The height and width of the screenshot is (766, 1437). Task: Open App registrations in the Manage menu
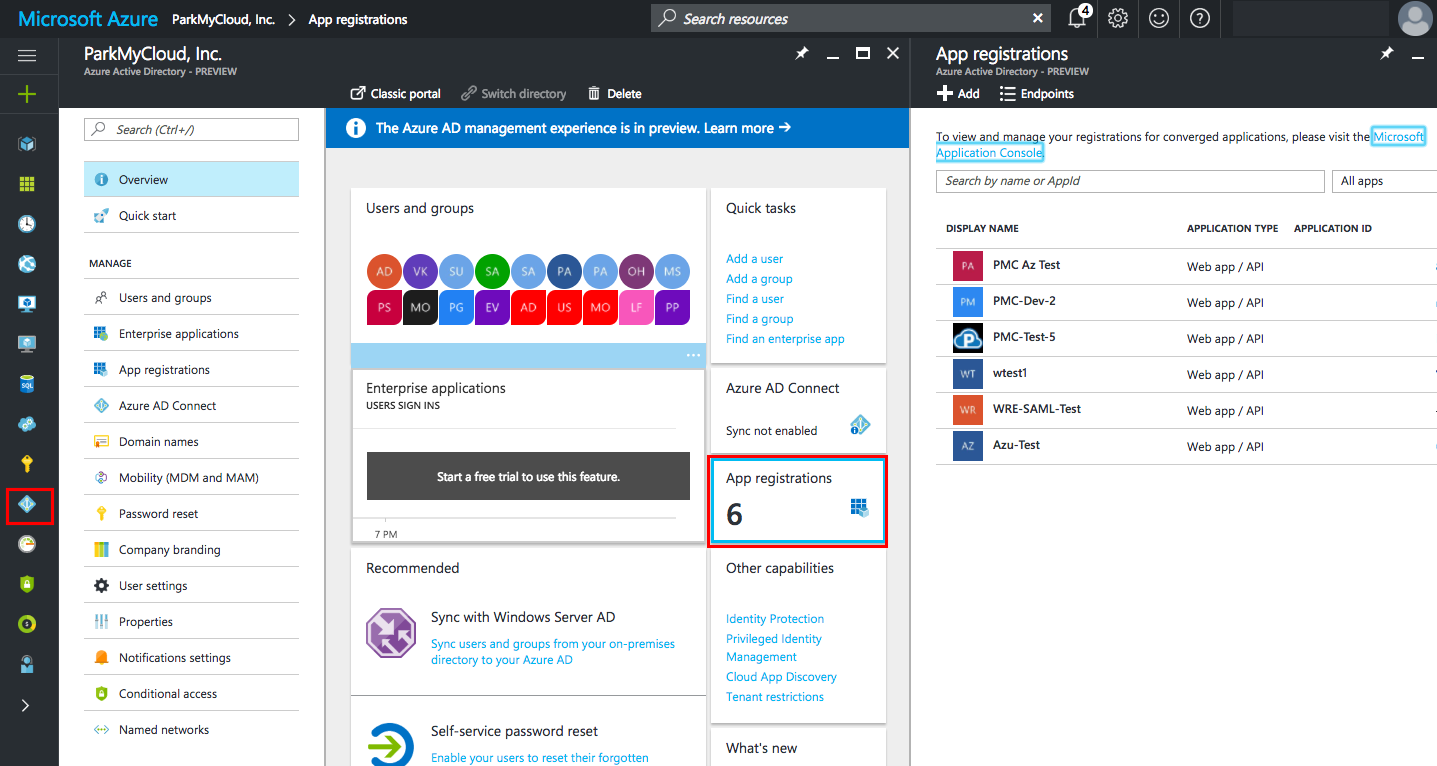click(x=191, y=370)
